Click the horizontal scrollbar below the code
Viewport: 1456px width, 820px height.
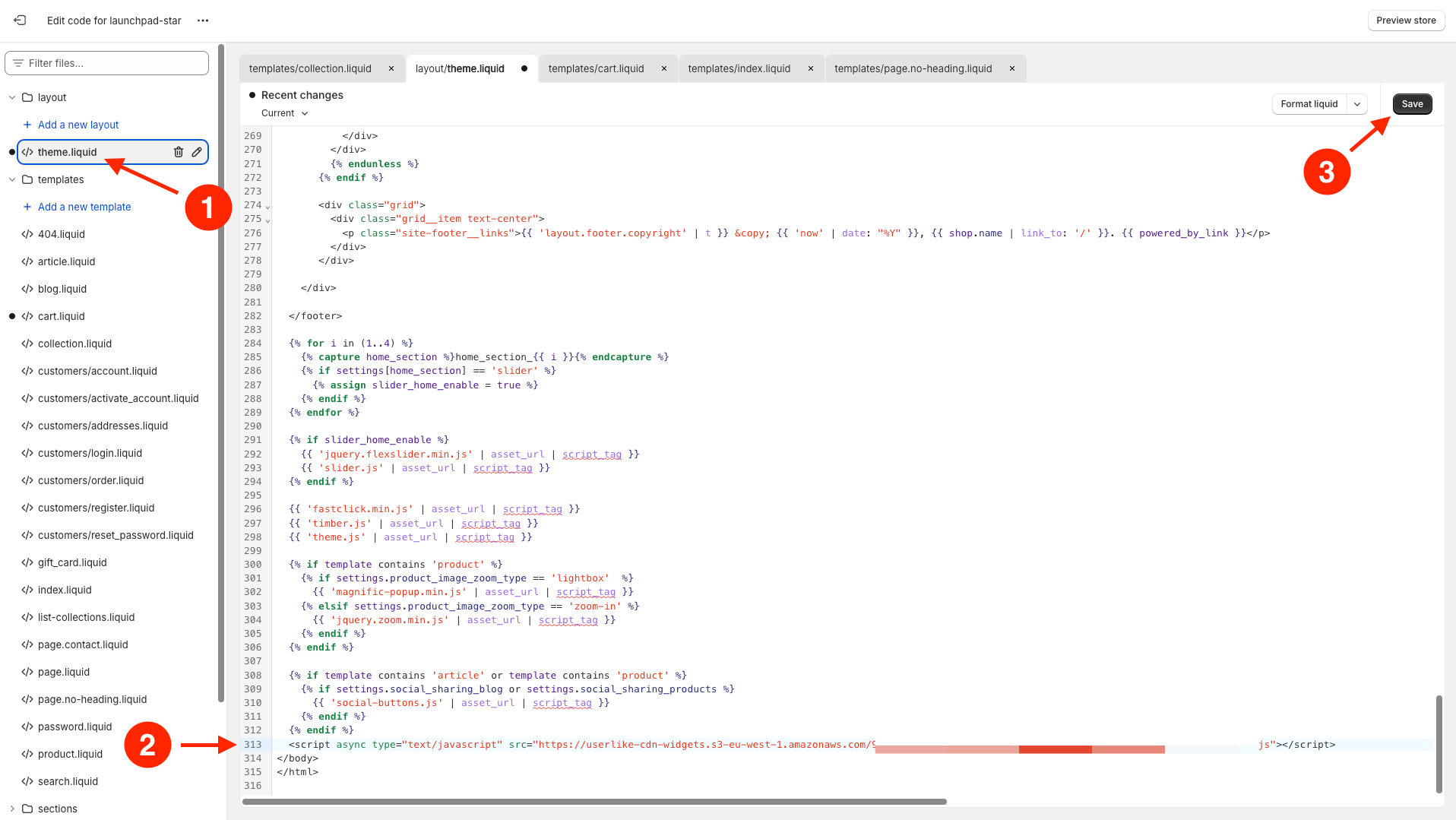[593, 802]
